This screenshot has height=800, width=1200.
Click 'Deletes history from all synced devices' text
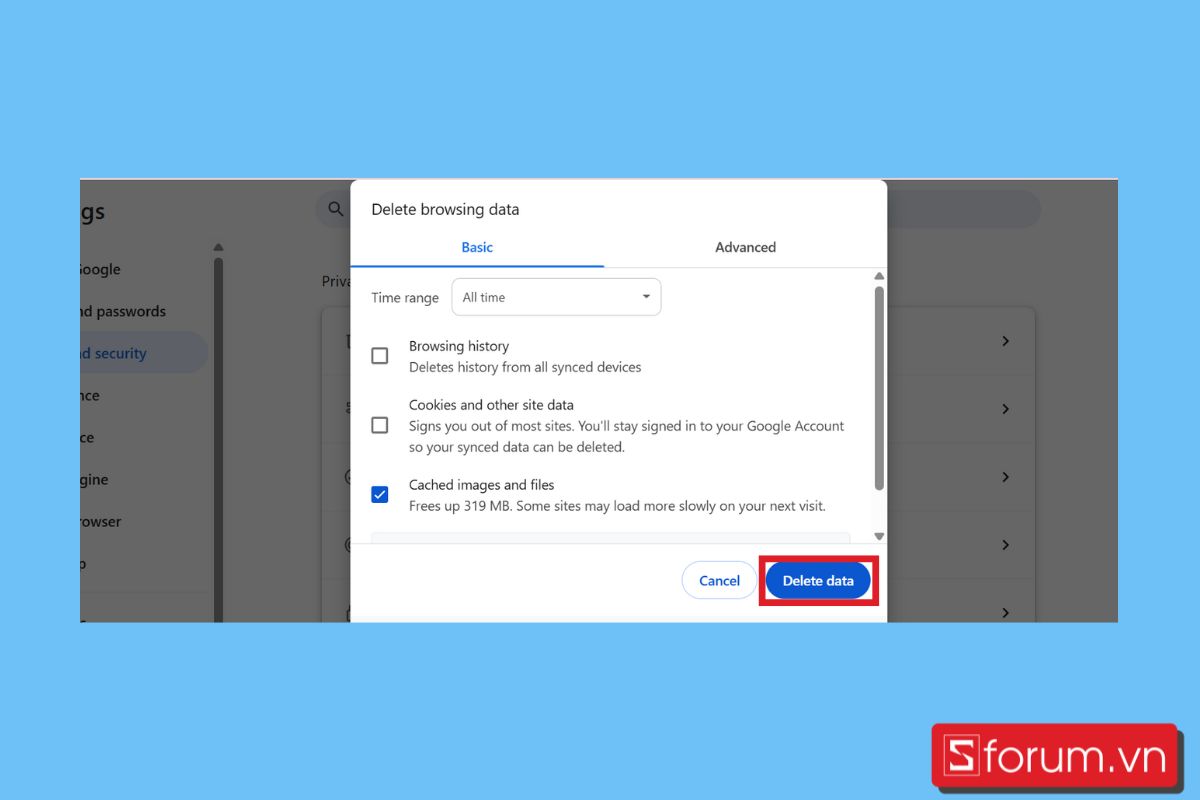[525, 367]
